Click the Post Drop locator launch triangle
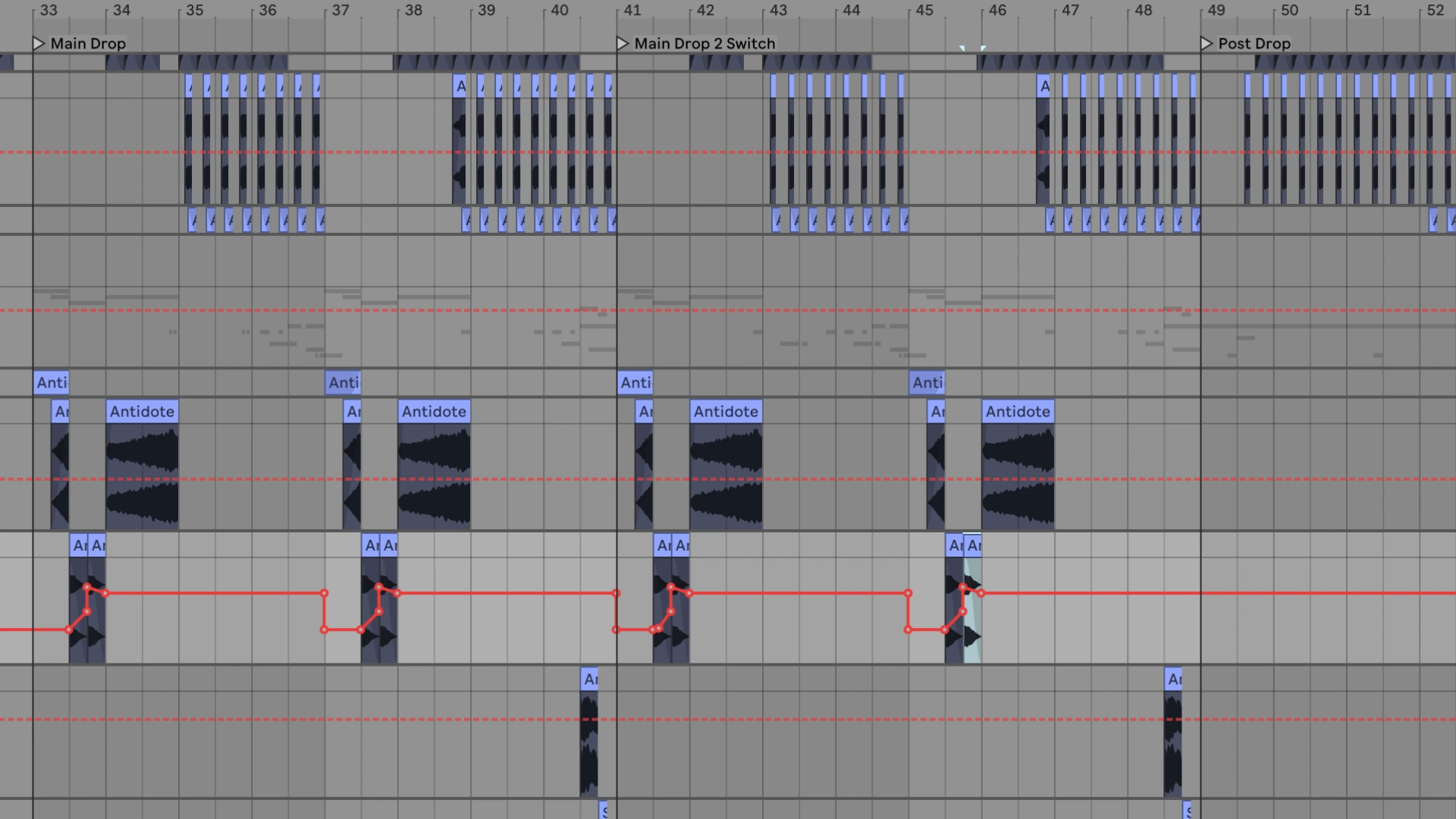Screen dimensions: 1456x819 [x=1207, y=43]
